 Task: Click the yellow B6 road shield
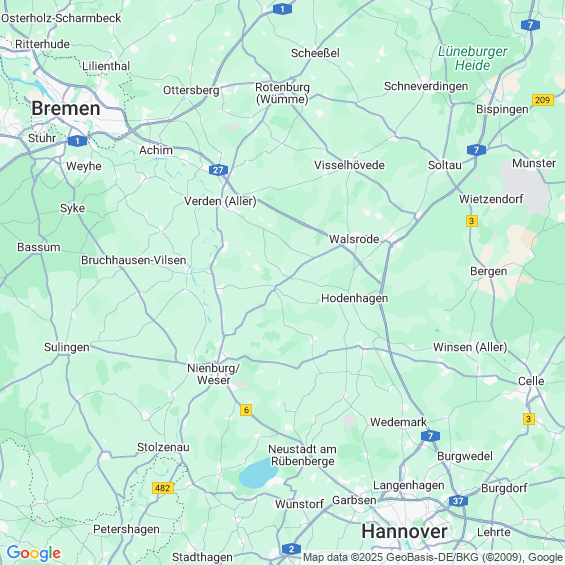(x=246, y=410)
